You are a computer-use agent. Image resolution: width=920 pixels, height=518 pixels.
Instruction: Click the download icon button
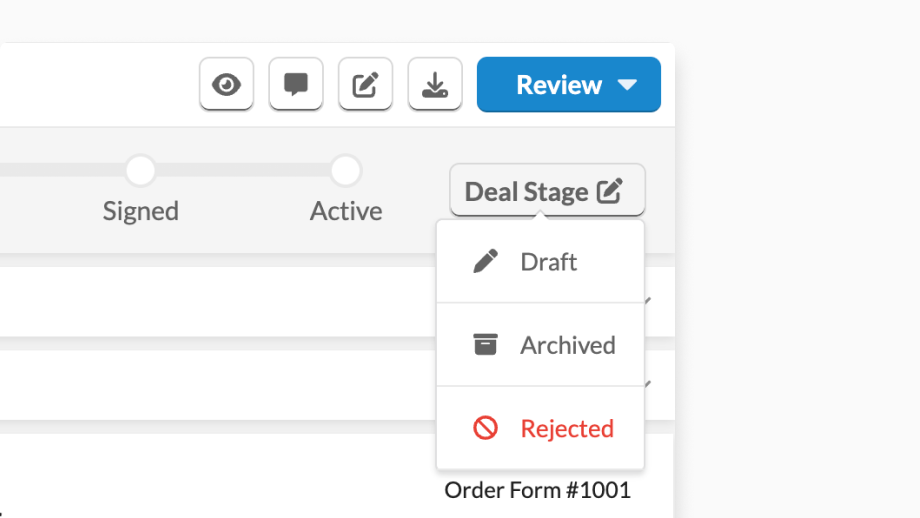435,84
